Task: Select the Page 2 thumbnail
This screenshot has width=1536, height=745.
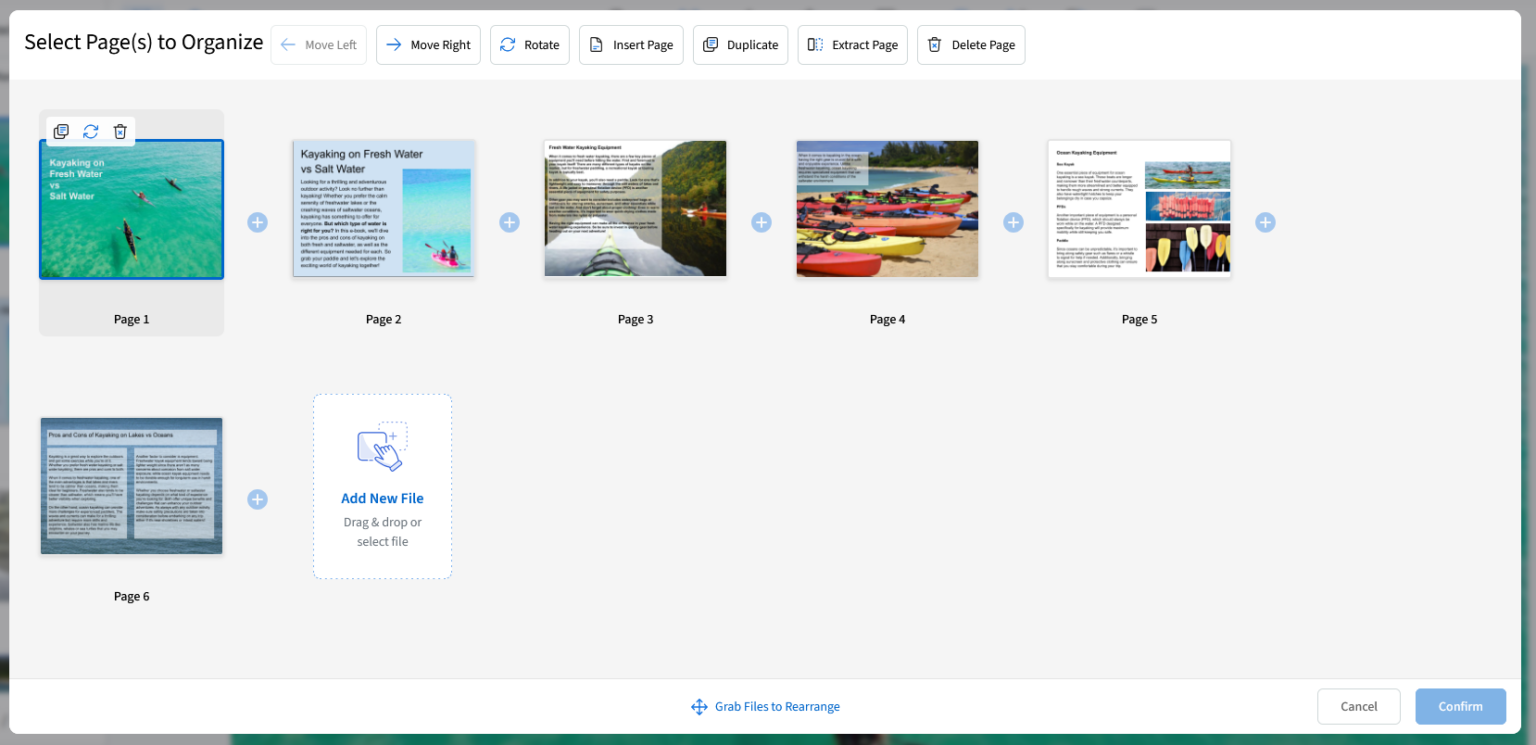Action: (x=384, y=209)
